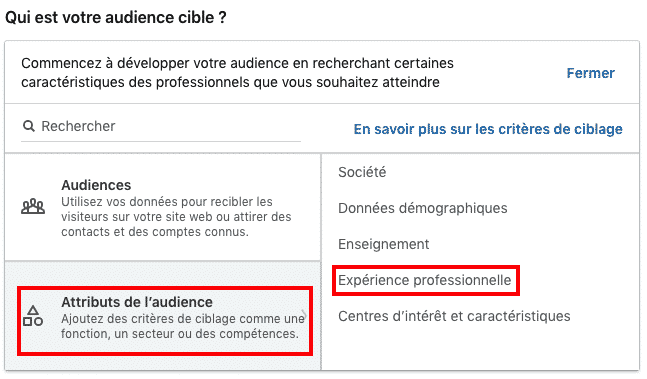The height and width of the screenshot is (379, 647).
Task: Expand the chevron on Attributs de l'audience row
Action: 304,315
